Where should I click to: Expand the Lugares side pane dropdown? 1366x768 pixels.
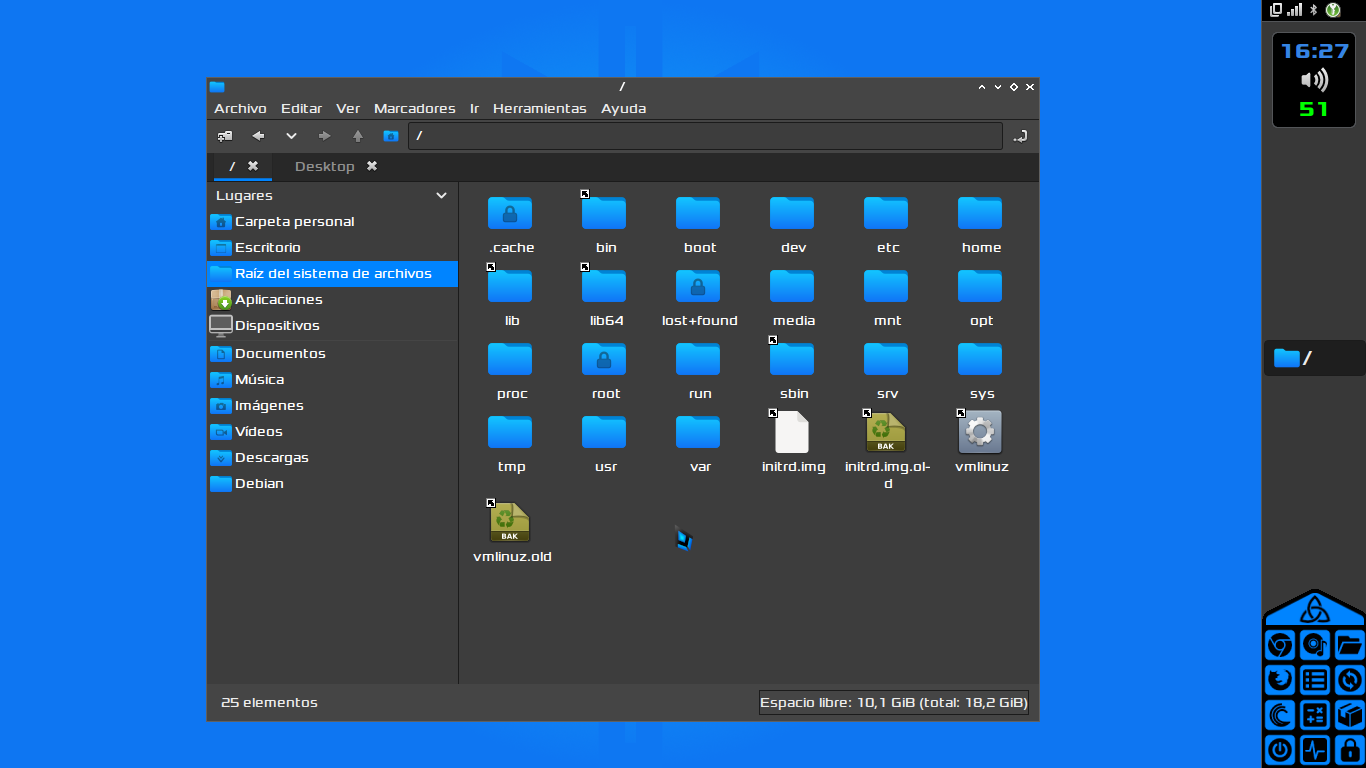click(441, 196)
